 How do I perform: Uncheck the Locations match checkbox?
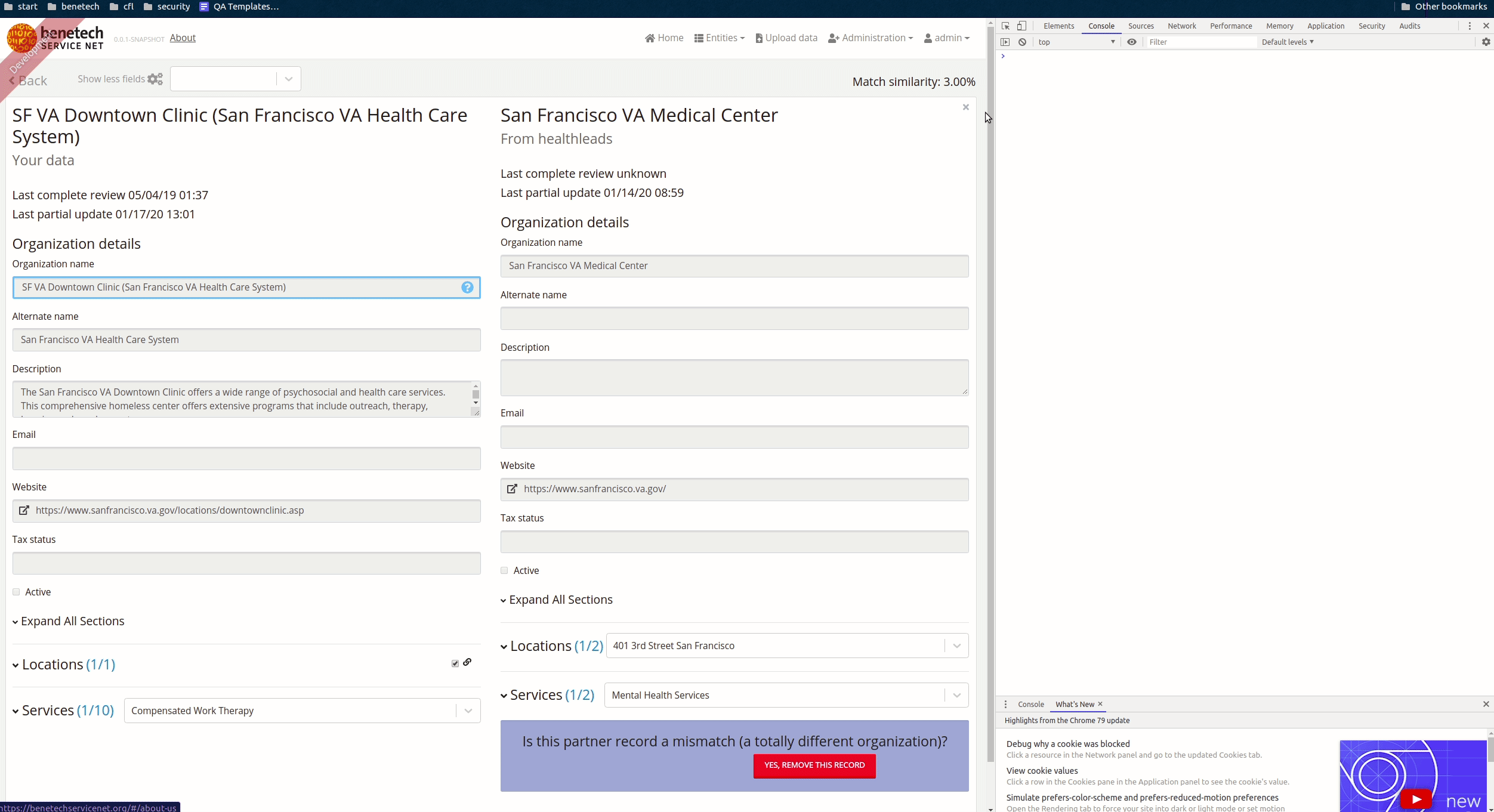pyautogui.click(x=455, y=663)
